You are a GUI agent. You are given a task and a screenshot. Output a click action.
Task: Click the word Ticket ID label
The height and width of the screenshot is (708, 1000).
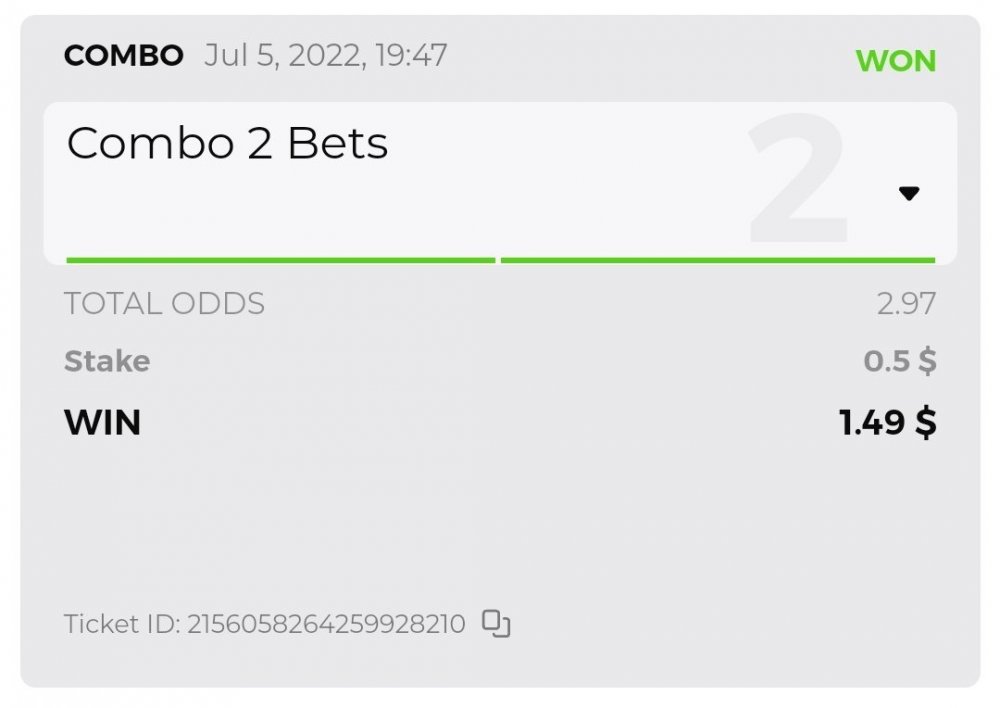pos(121,624)
